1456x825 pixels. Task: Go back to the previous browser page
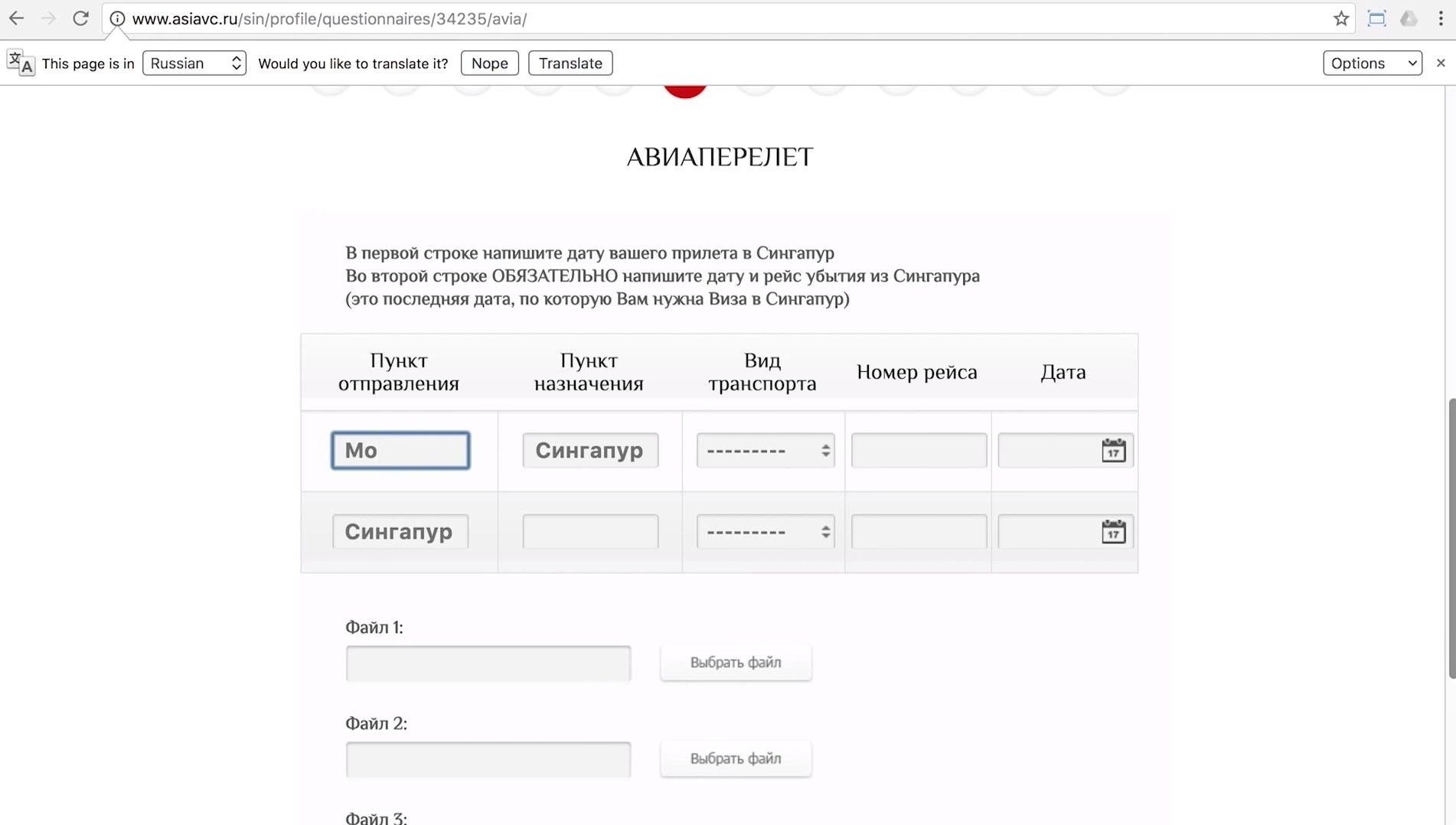pyautogui.click(x=16, y=18)
